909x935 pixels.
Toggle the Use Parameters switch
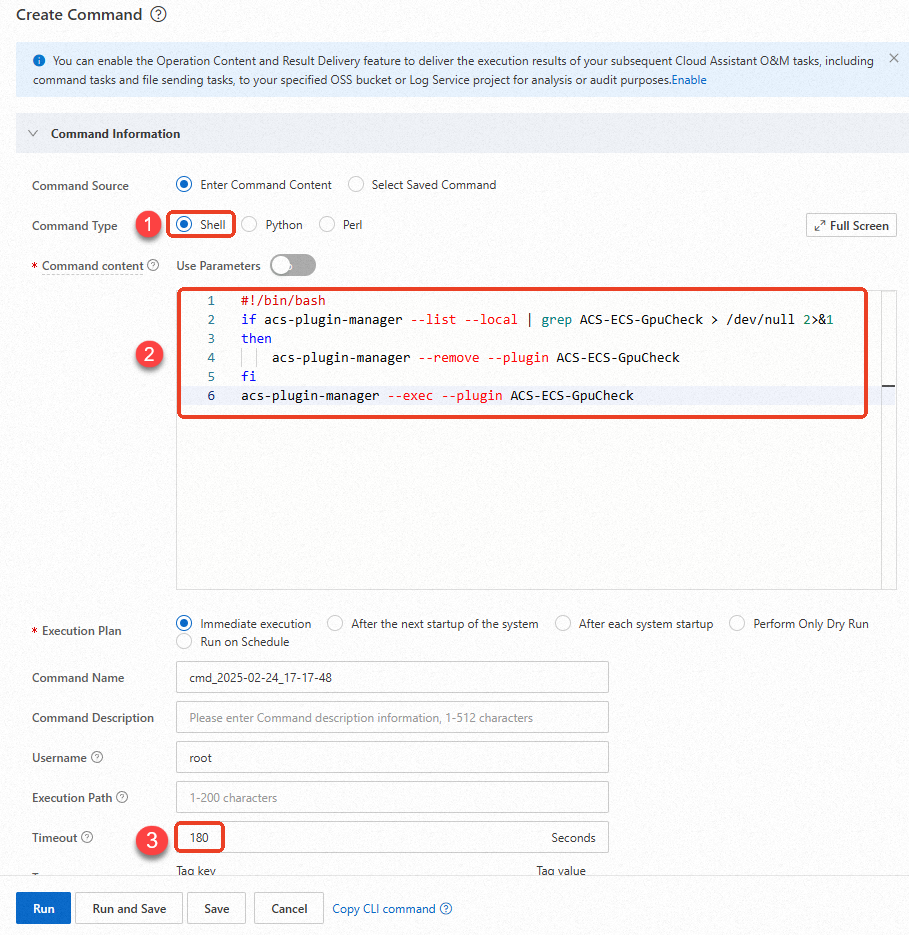pyautogui.click(x=293, y=265)
